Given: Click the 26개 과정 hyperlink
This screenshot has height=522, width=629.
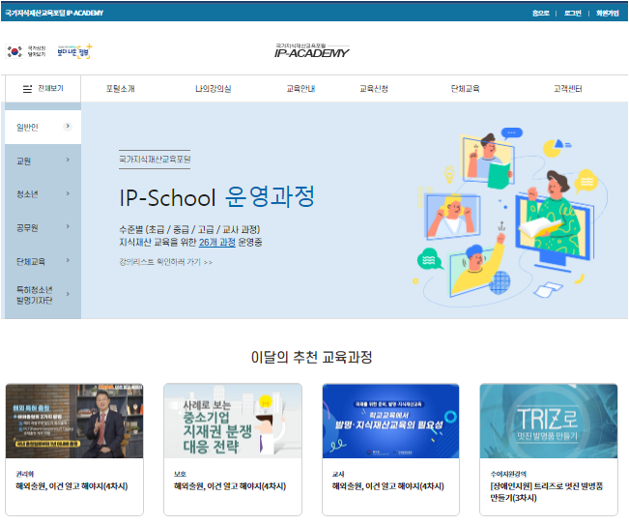Looking at the screenshot, I should [x=217, y=242].
